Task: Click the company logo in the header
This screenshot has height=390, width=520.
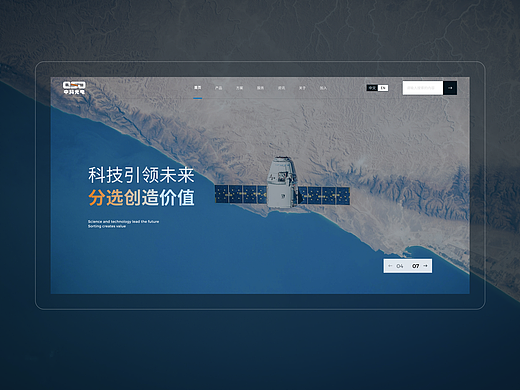Action: (74, 88)
